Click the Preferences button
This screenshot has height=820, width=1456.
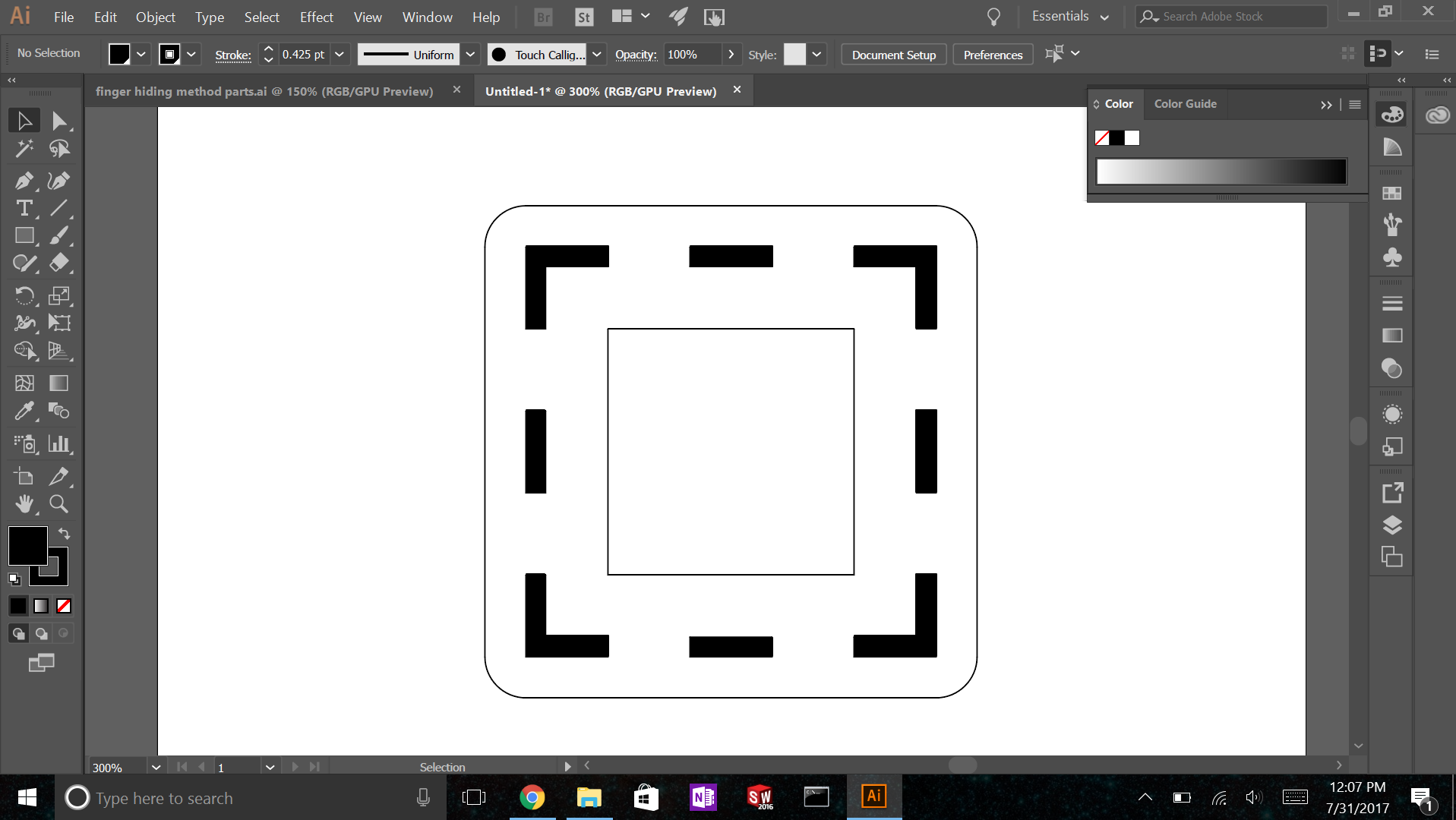pos(993,55)
